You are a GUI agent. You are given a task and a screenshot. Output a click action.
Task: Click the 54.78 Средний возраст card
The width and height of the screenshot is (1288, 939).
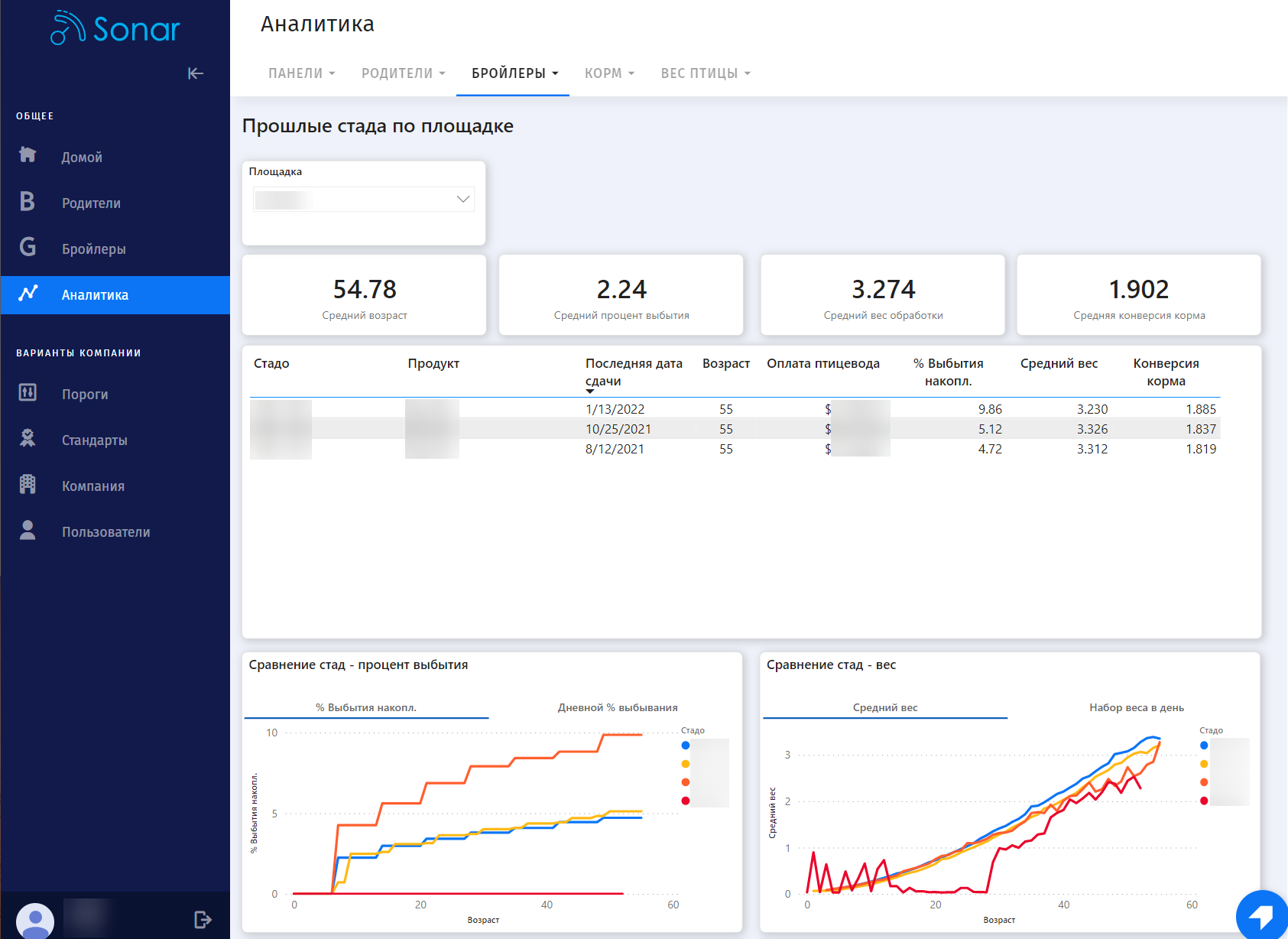click(365, 295)
